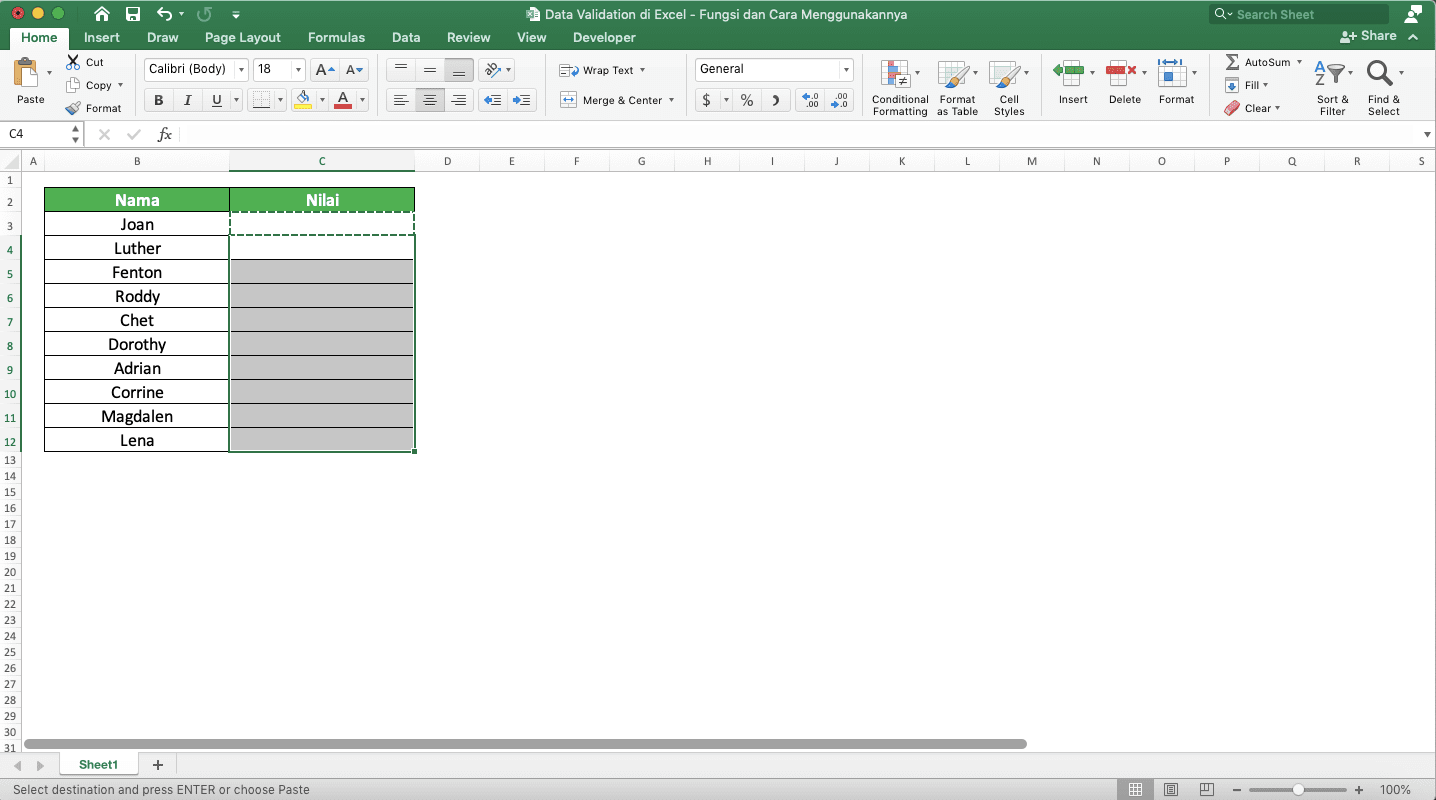Open the Insert ribbon tab
Image resolution: width=1436 pixels, height=800 pixels.
pyautogui.click(x=102, y=37)
